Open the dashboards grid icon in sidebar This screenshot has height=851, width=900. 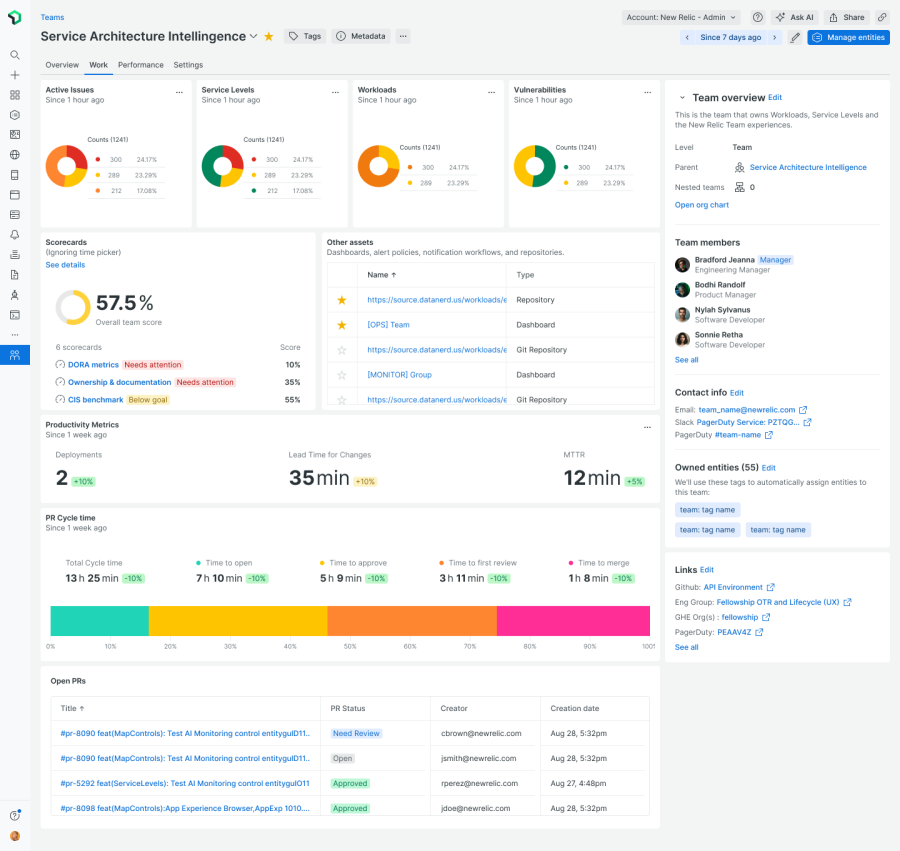(x=15, y=95)
